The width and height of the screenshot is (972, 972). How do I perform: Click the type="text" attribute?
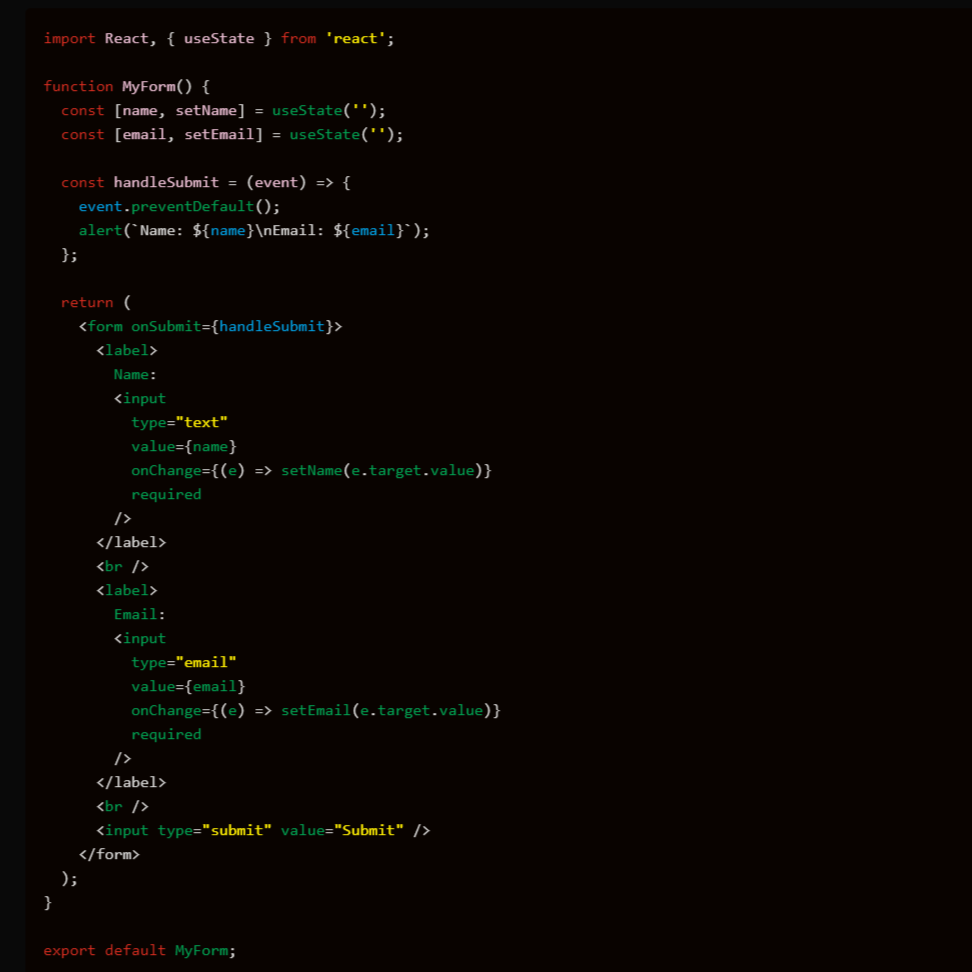coord(179,423)
